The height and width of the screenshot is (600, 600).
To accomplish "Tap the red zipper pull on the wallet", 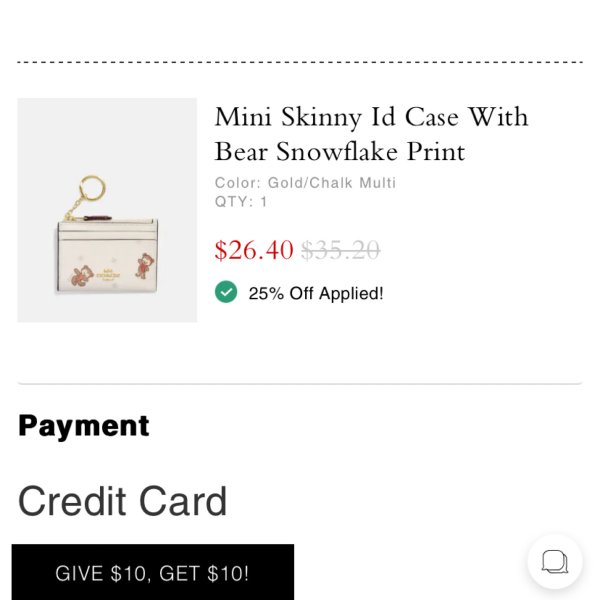I will click(97, 218).
